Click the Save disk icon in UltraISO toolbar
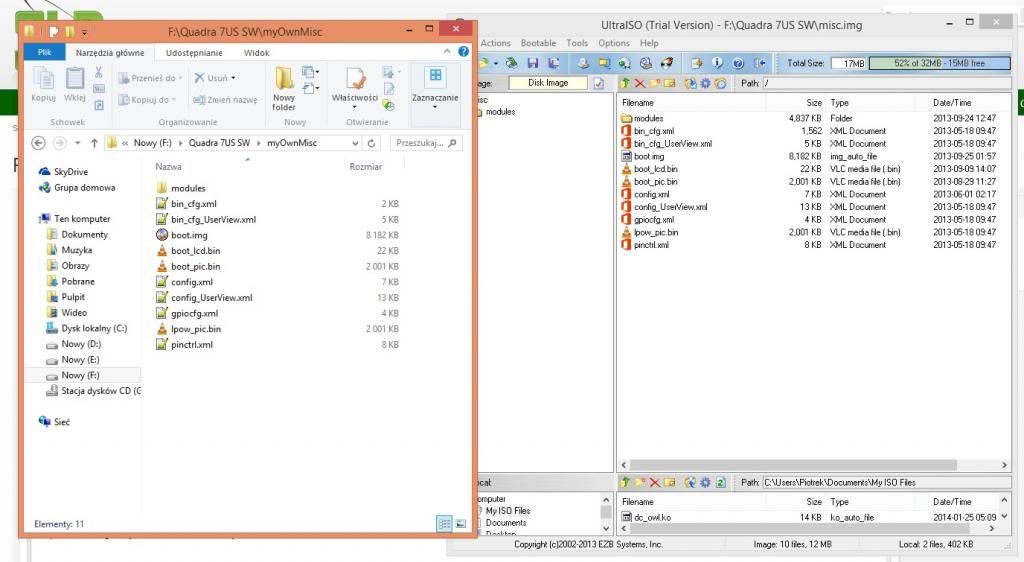Image resolution: width=1024 pixels, height=562 pixels. point(533,63)
